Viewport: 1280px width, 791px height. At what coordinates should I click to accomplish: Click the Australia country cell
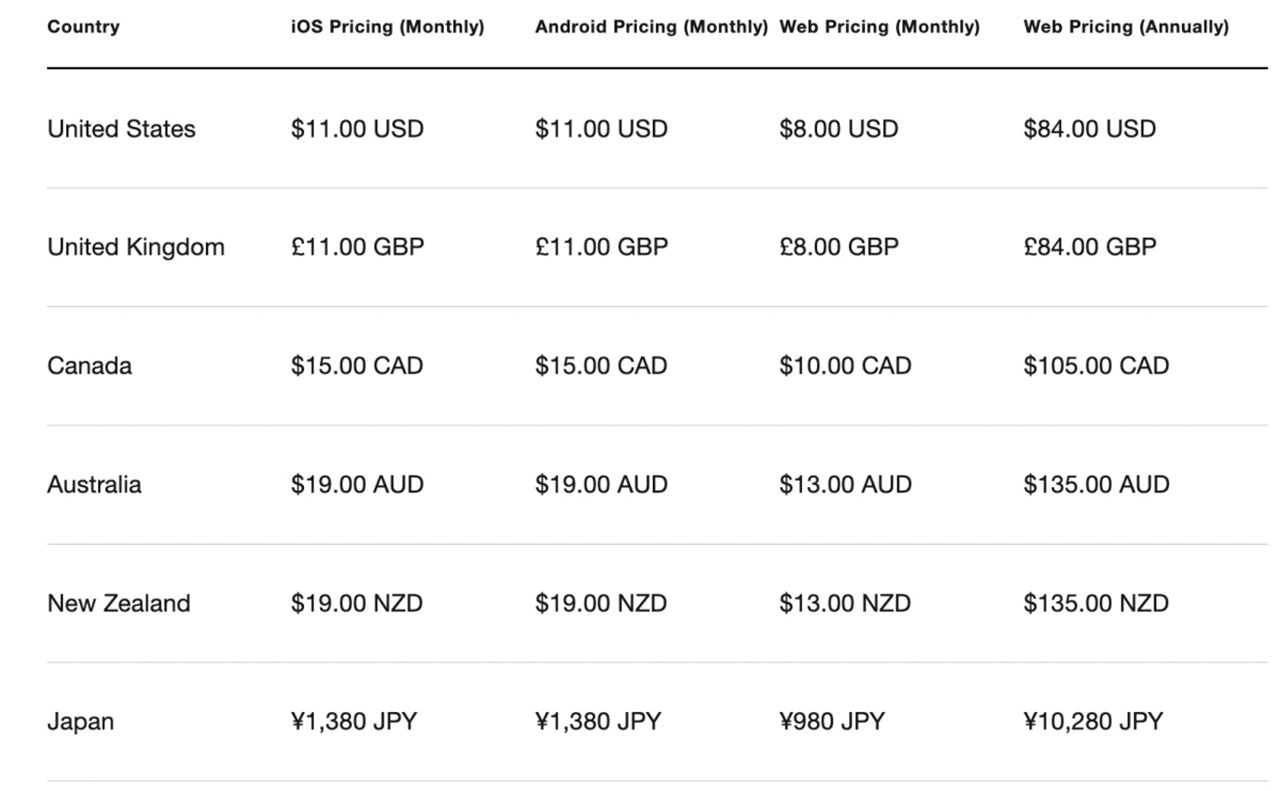click(94, 485)
